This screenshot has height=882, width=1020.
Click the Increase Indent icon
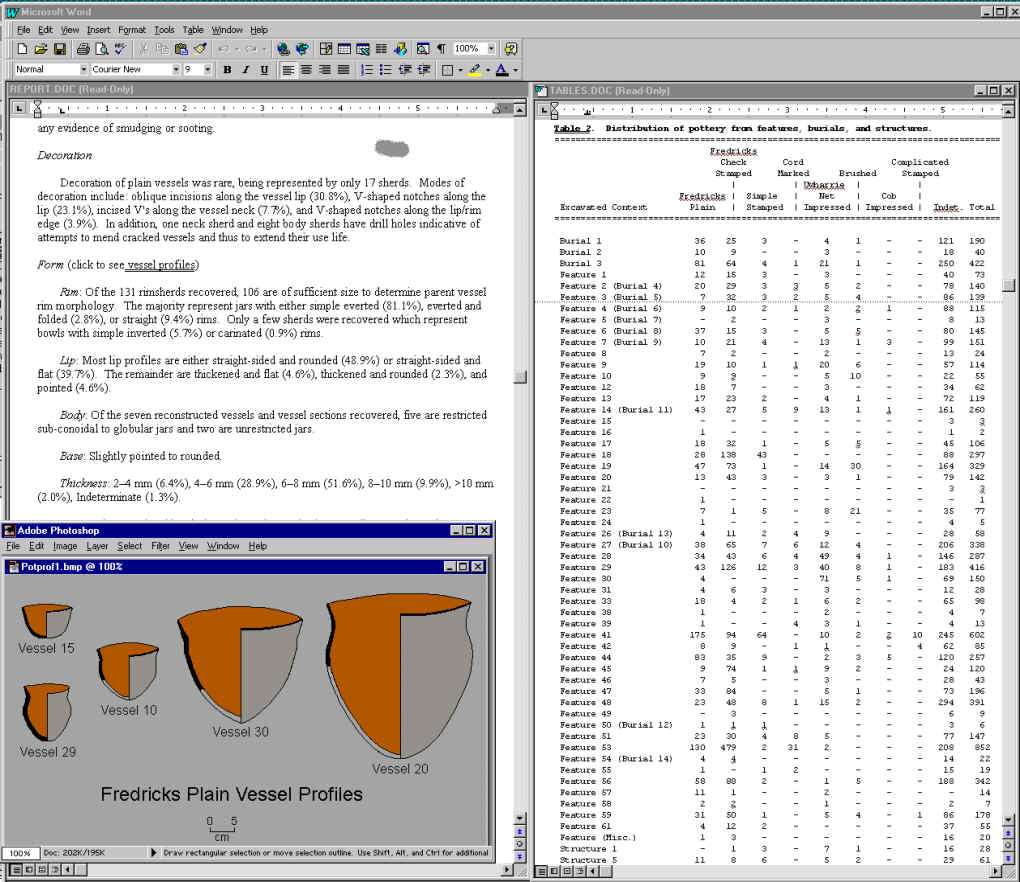click(x=423, y=70)
